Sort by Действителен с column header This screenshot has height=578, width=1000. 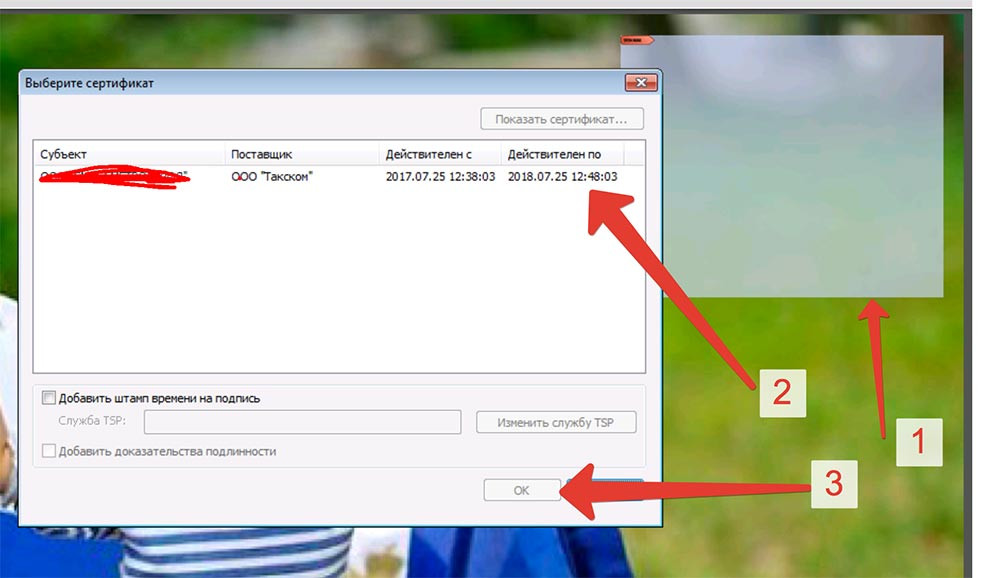(439, 154)
